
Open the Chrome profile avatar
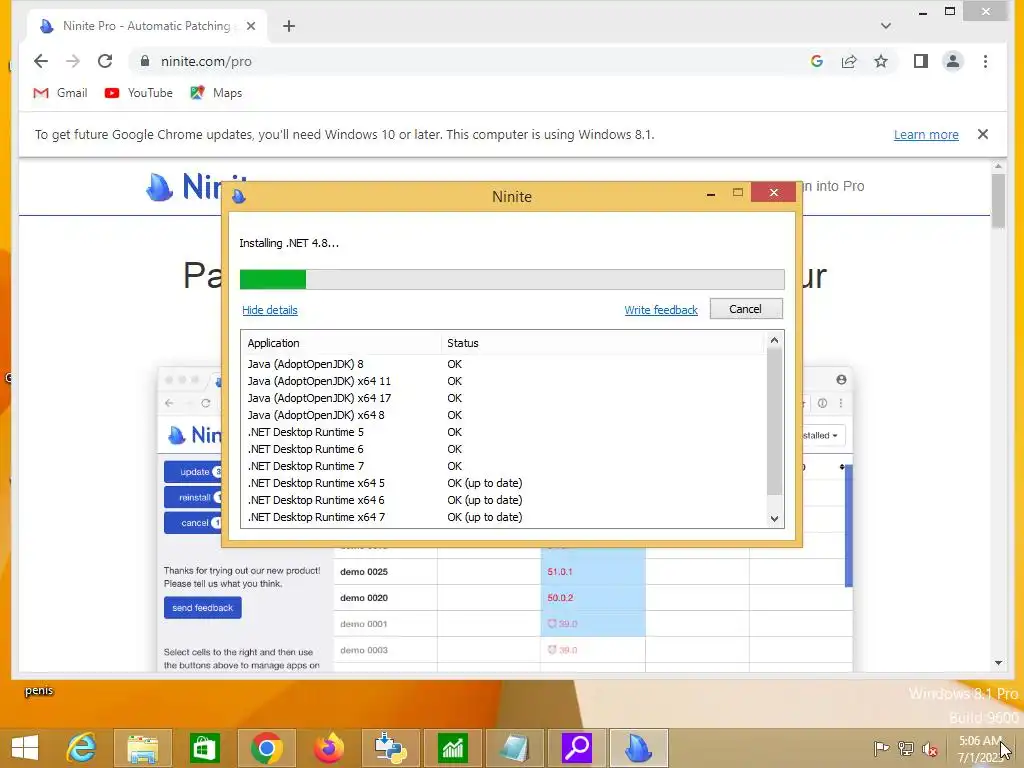[953, 61]
